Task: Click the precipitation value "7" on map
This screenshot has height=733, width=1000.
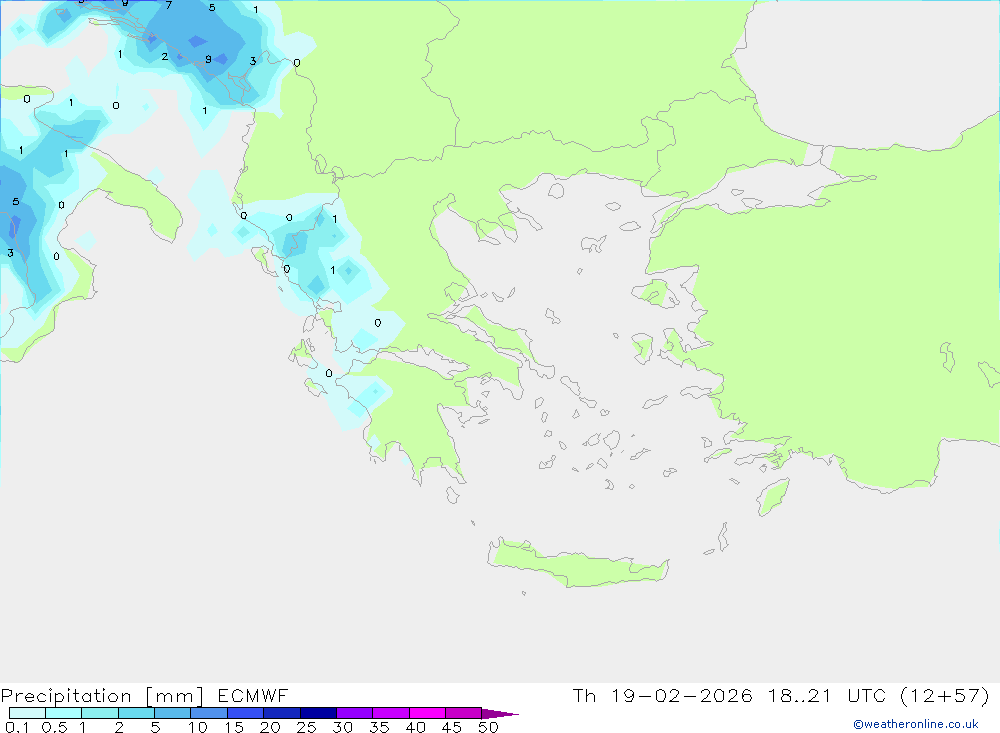Action: 168,5
